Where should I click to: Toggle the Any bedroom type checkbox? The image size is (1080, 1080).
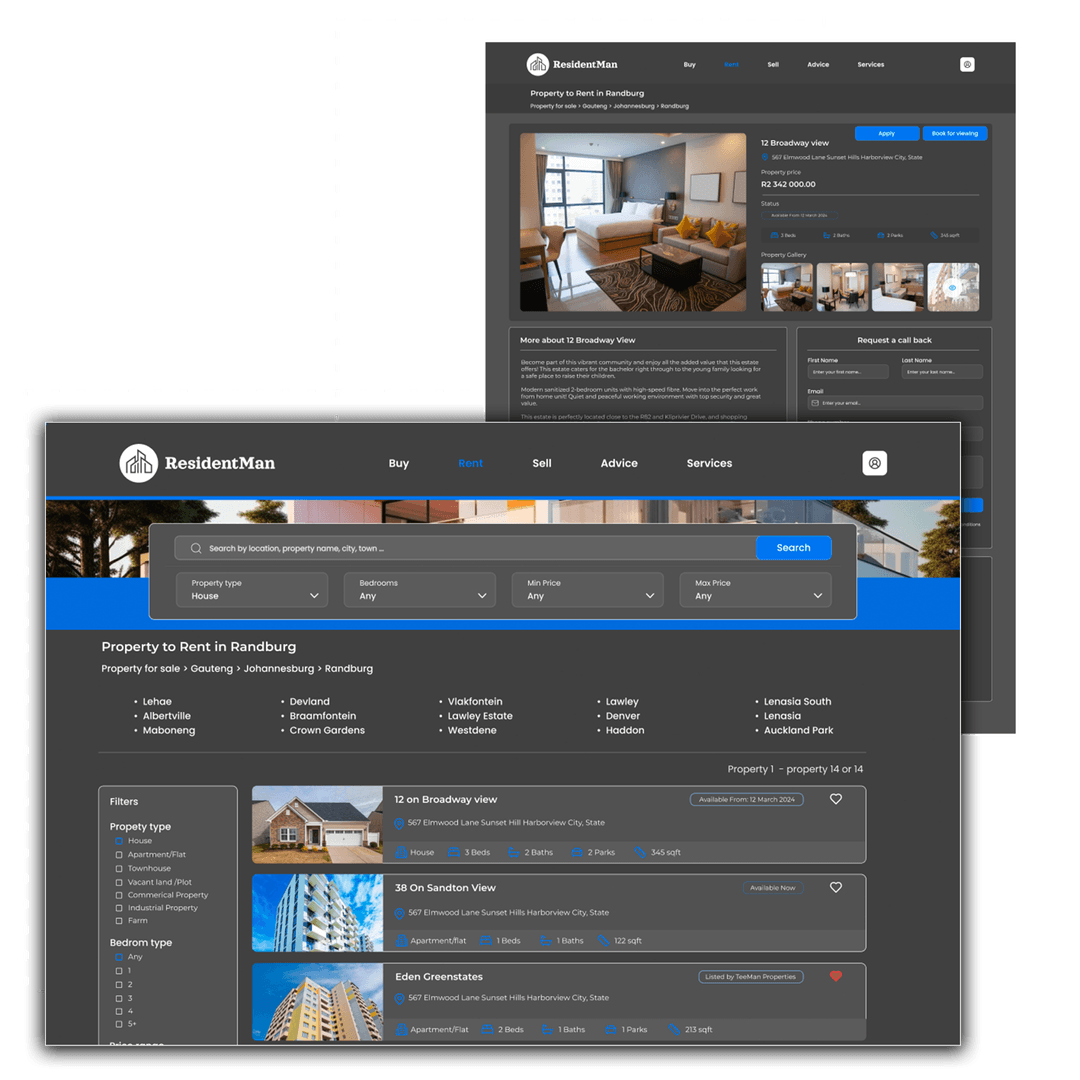pos(118,957)
